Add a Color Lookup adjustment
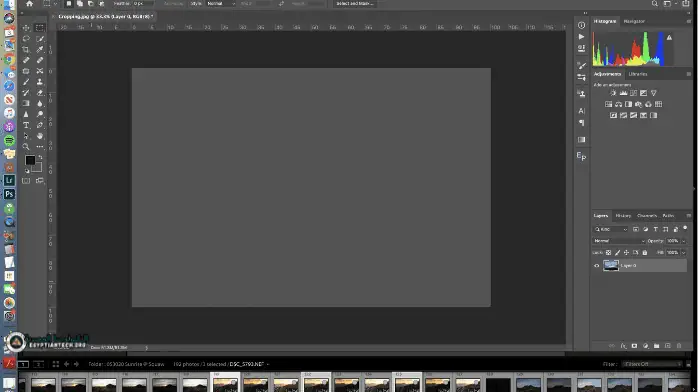This screenshot has height=392, width=698. (x=658, y=104)
